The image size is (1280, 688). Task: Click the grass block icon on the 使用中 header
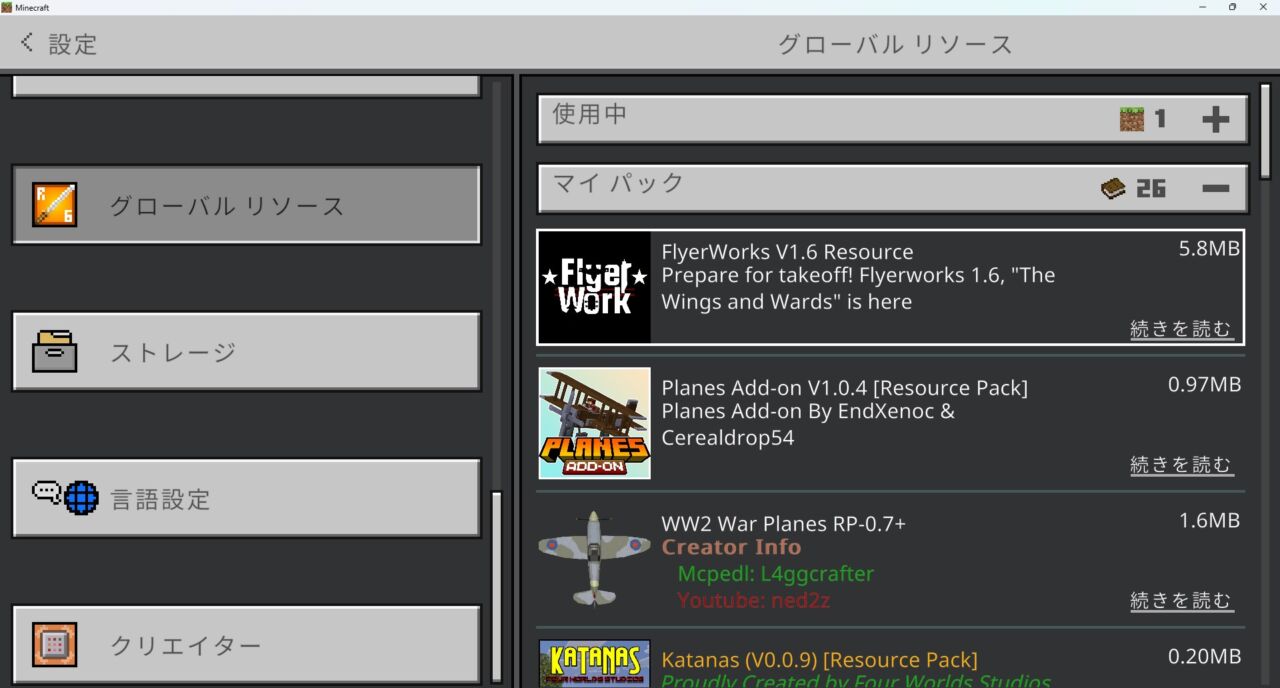(x=1133, y=118)
